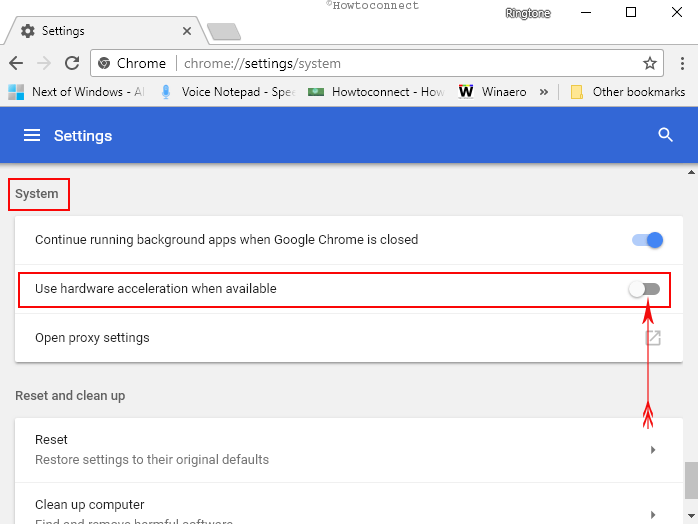Minimize the Chrome window
698x524 pixels.
pyautogui.click(x=586, y=12)
